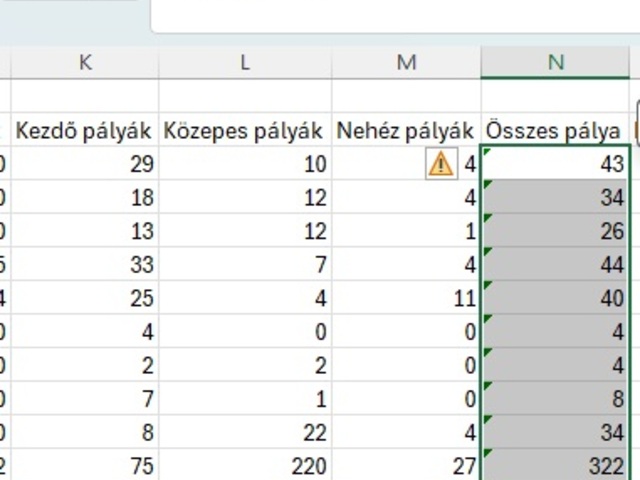Select the cell with value 220

click(x=245, y=467)
